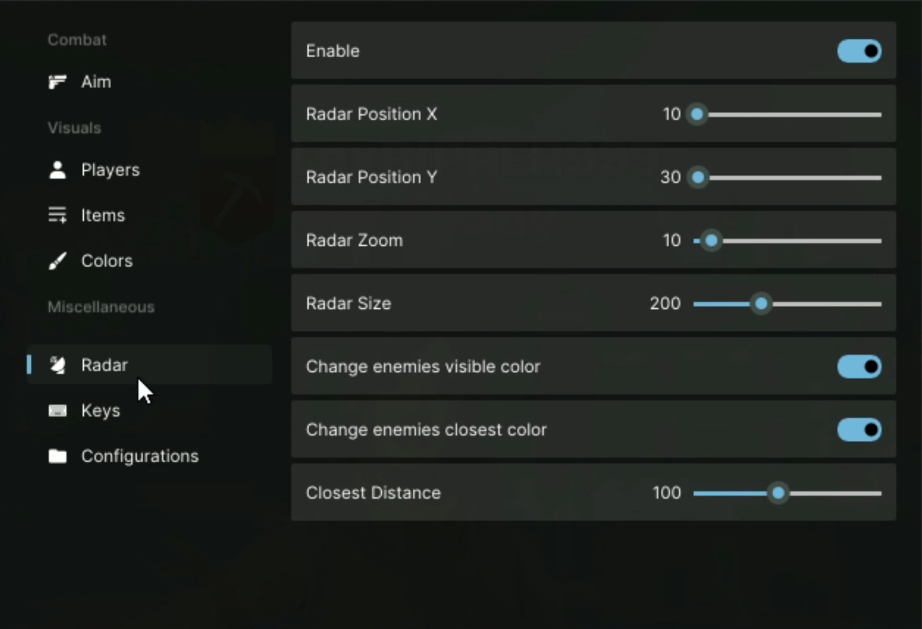Open the Aim settings section
The image size is (922, 629).
[96, 82]
